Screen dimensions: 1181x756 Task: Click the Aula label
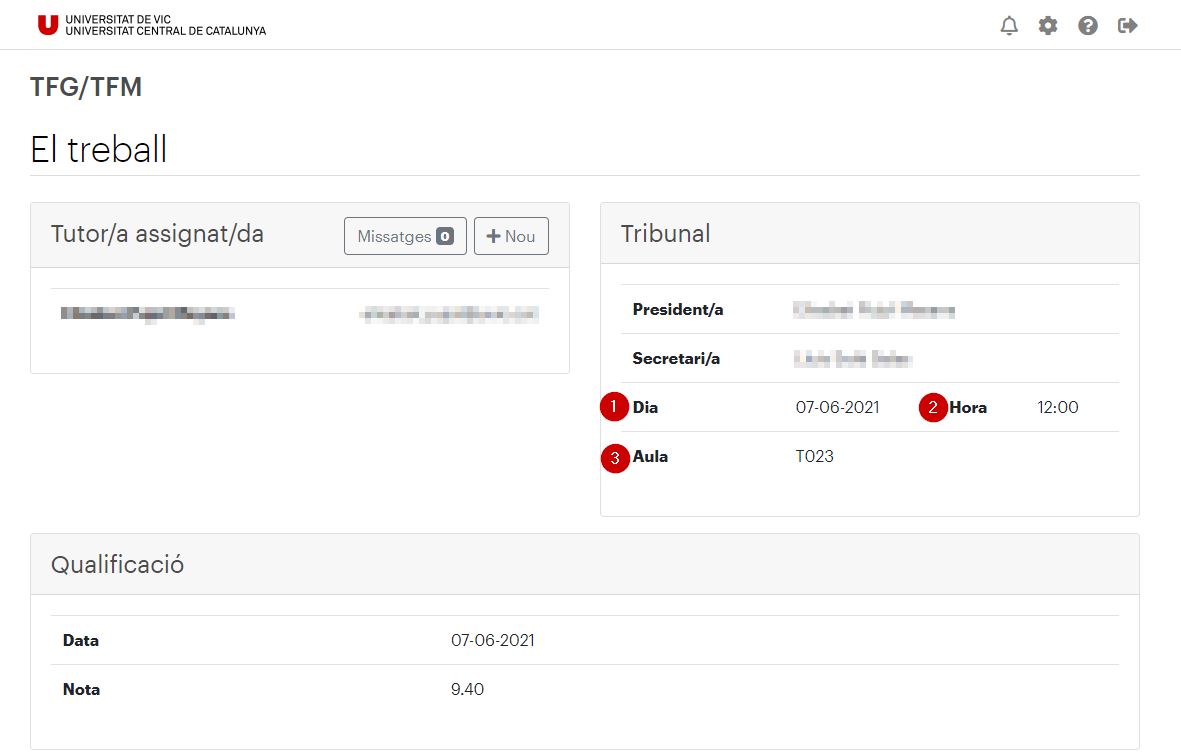[x=650, y=456]
